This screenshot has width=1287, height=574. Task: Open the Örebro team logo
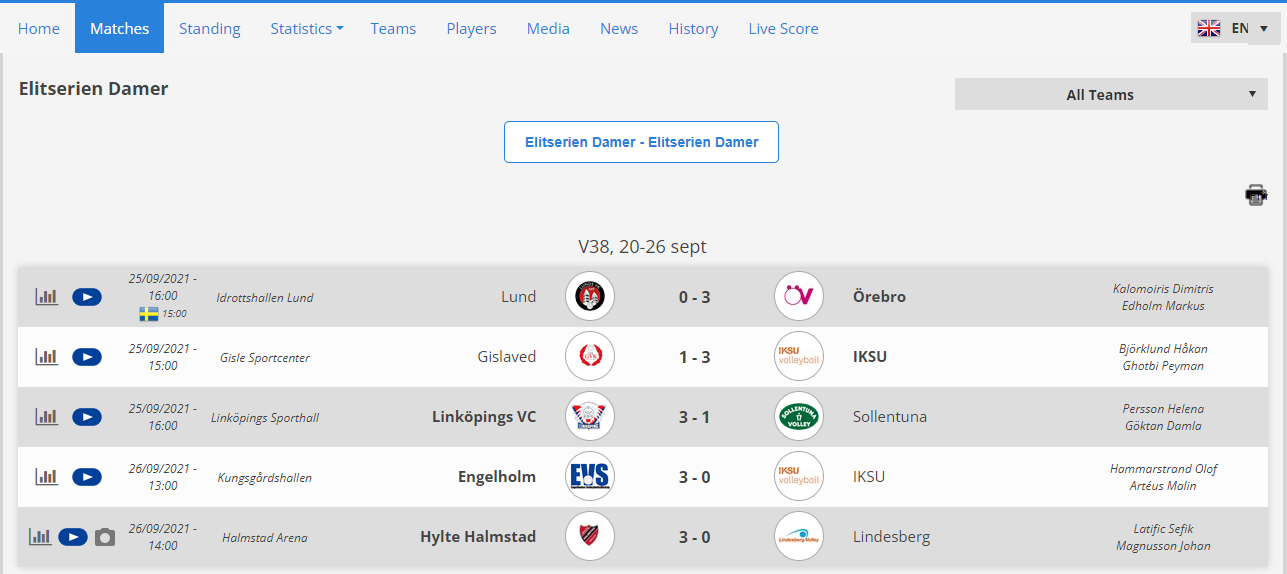pyautogui.click(x=798, y=296)
